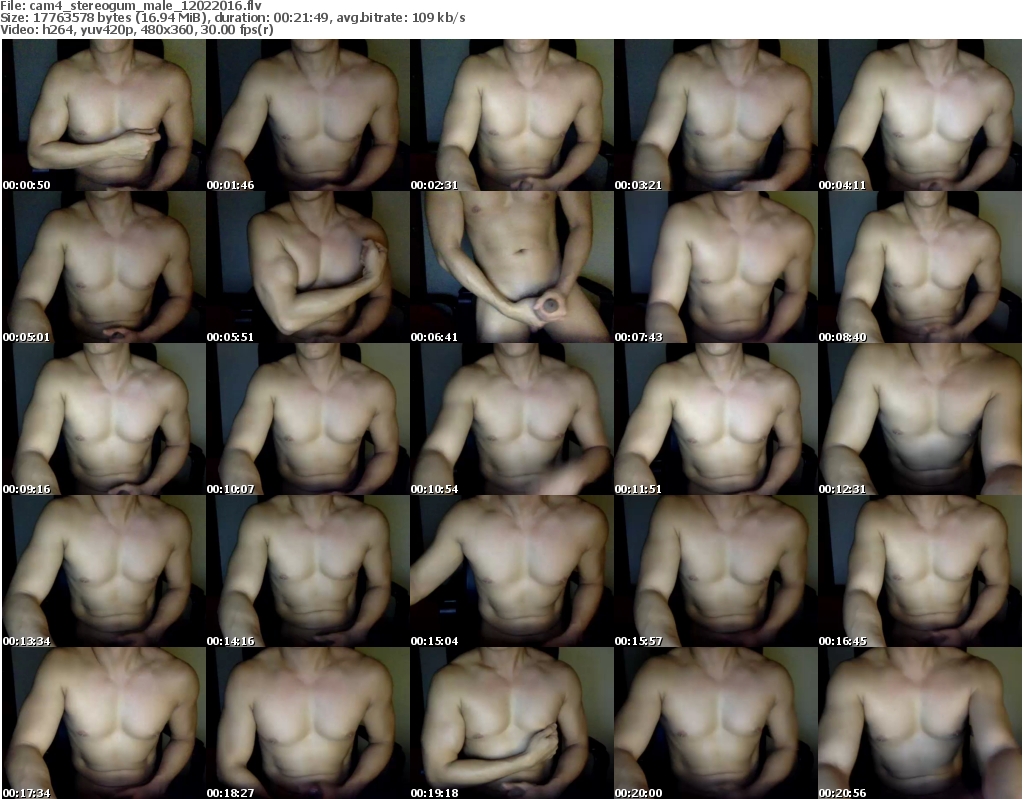Choose the frame marked 00:14:16
1024x799 pixels.
308,571
